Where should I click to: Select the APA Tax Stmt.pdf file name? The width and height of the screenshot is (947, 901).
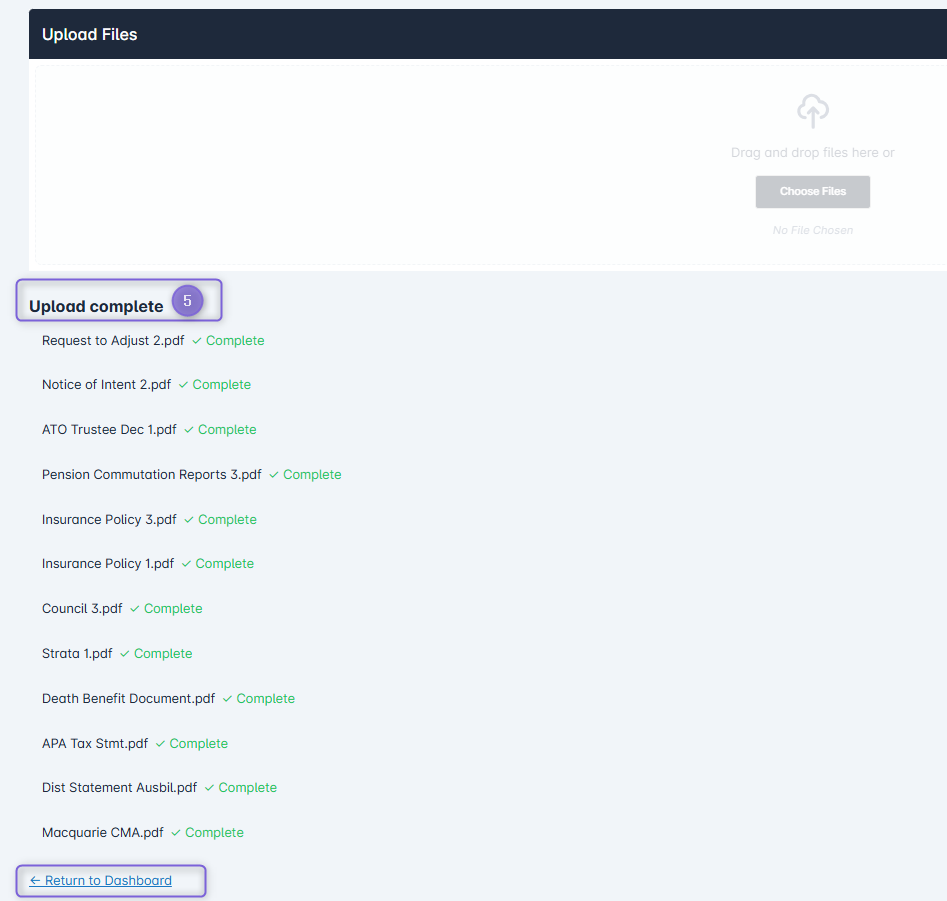(x=95, y=743)
